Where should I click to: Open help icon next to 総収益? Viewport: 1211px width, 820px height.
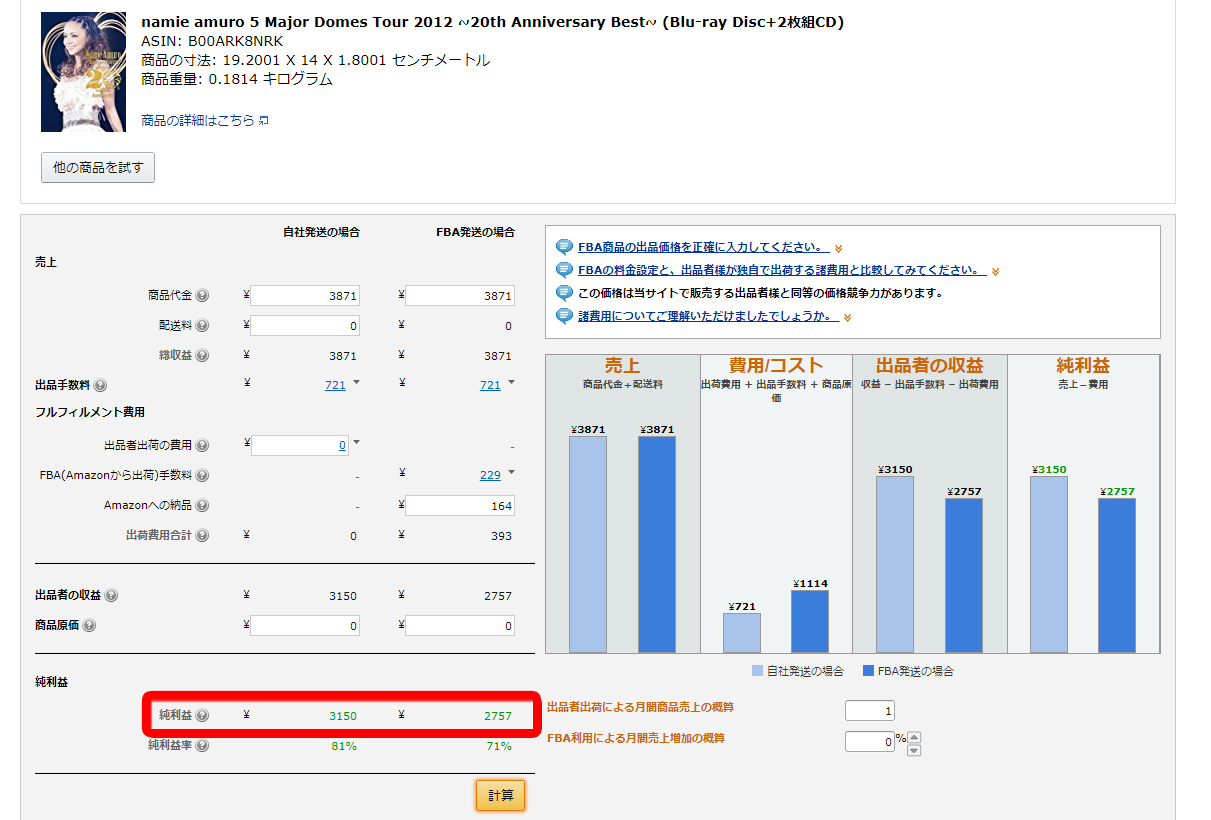(202, 356)
